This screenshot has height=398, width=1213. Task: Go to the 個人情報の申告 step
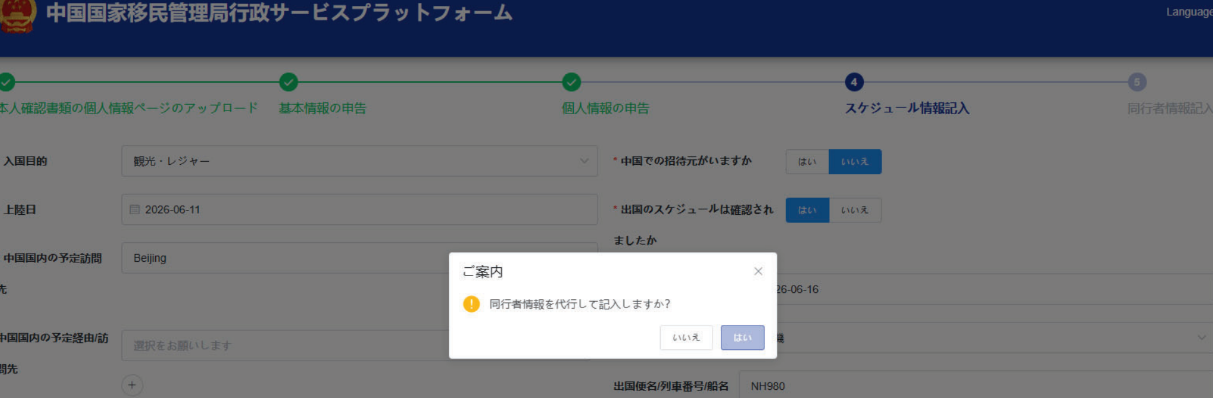605,108
